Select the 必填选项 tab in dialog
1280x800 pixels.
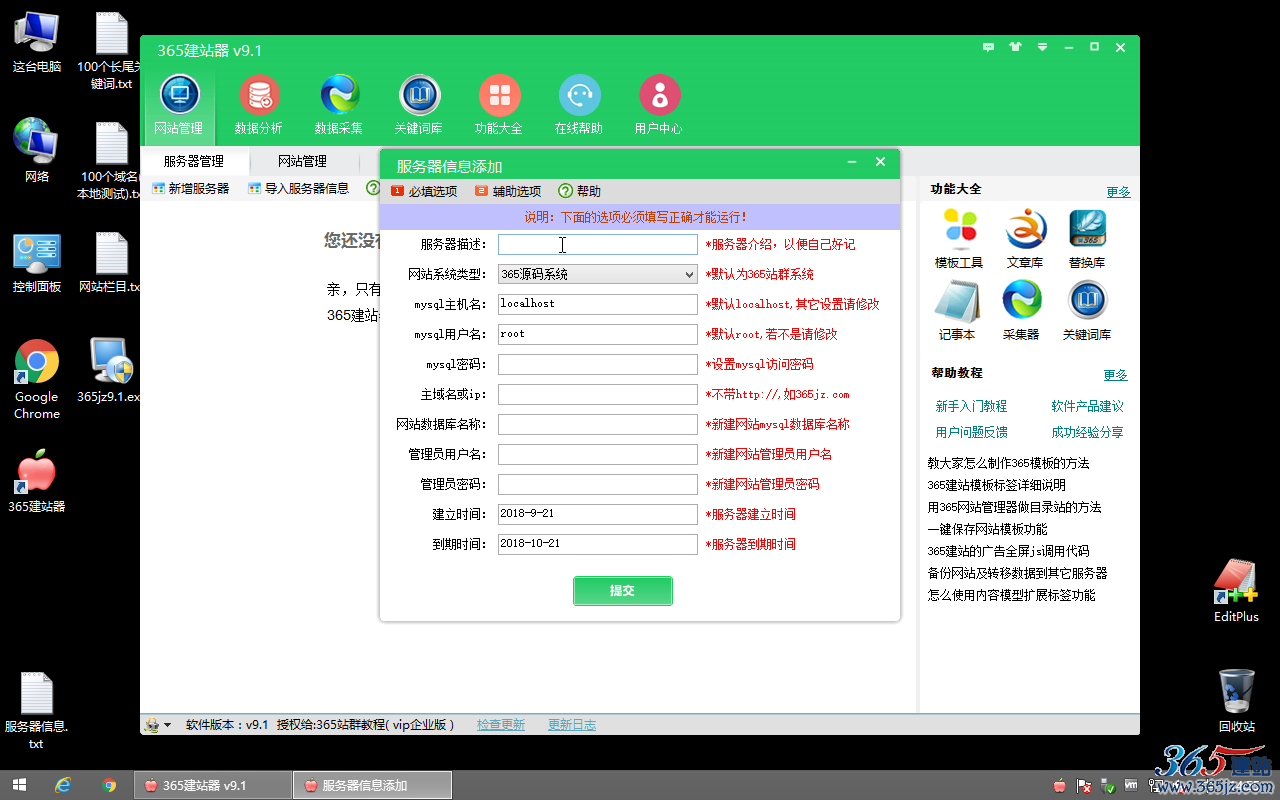pyautogui.click(x=424, y=191)
